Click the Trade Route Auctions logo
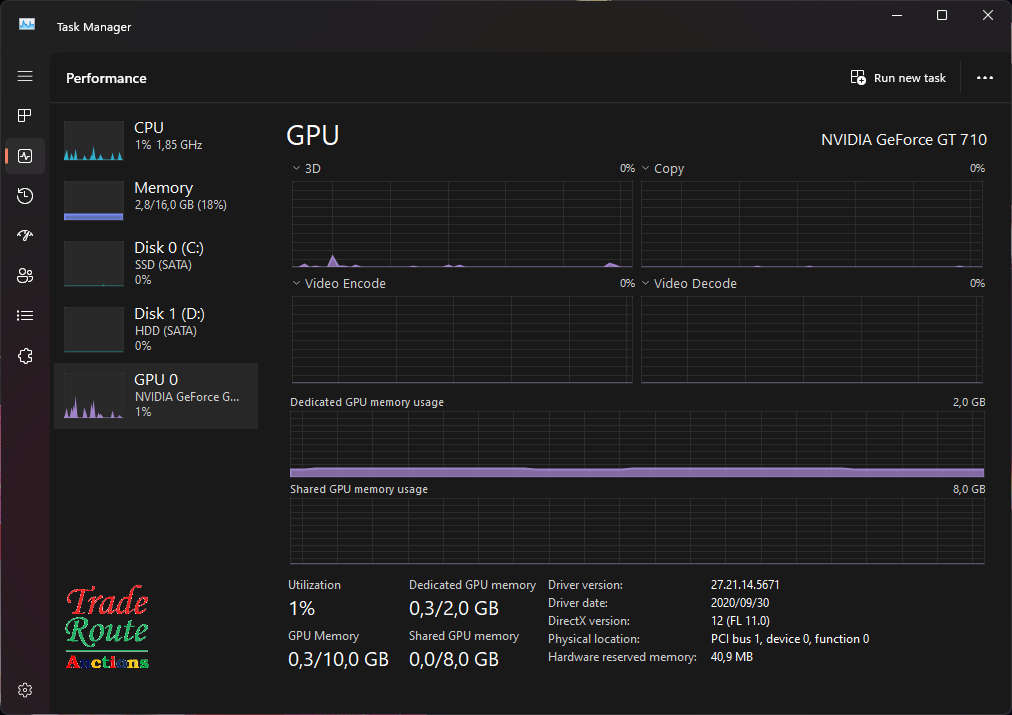The width and height of the screenshot is (1012, 715). coord(107,625)
